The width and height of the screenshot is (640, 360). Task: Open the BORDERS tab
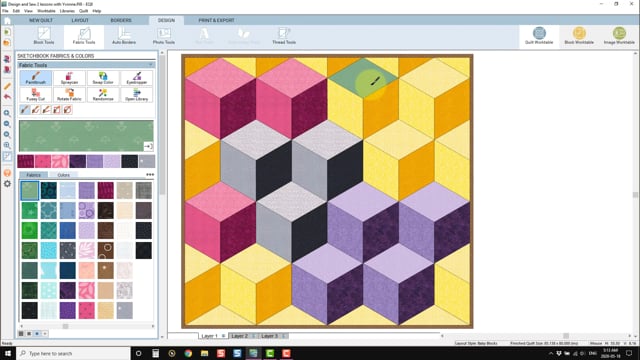[121, 20]
